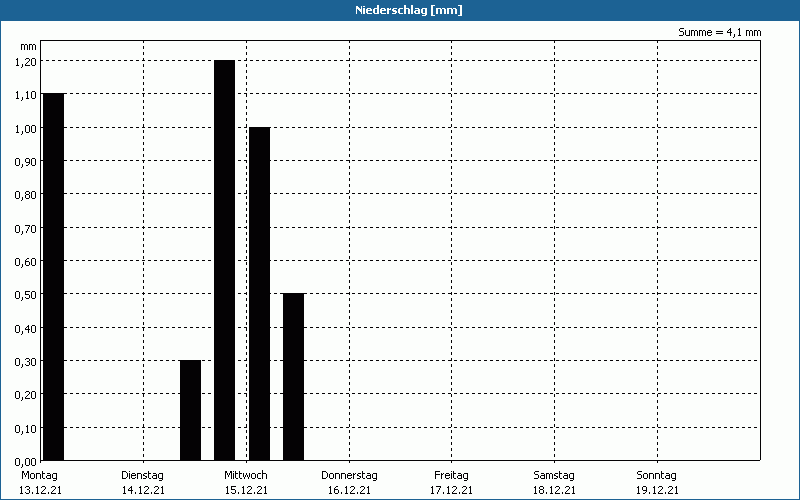
Task: Click the Niederschlag [mm] chart title
Action: [x=409, y=10]
